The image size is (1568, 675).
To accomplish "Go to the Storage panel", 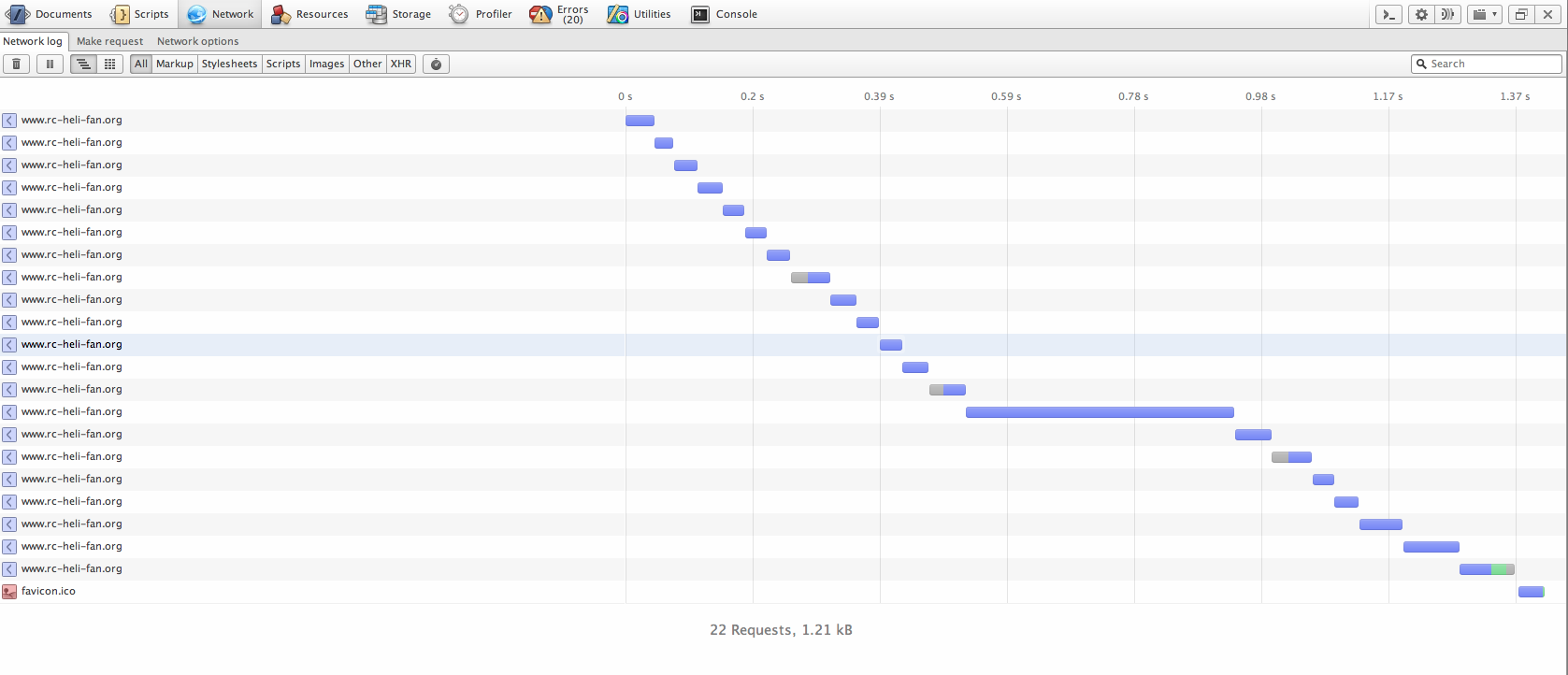I will pos(399,14).
